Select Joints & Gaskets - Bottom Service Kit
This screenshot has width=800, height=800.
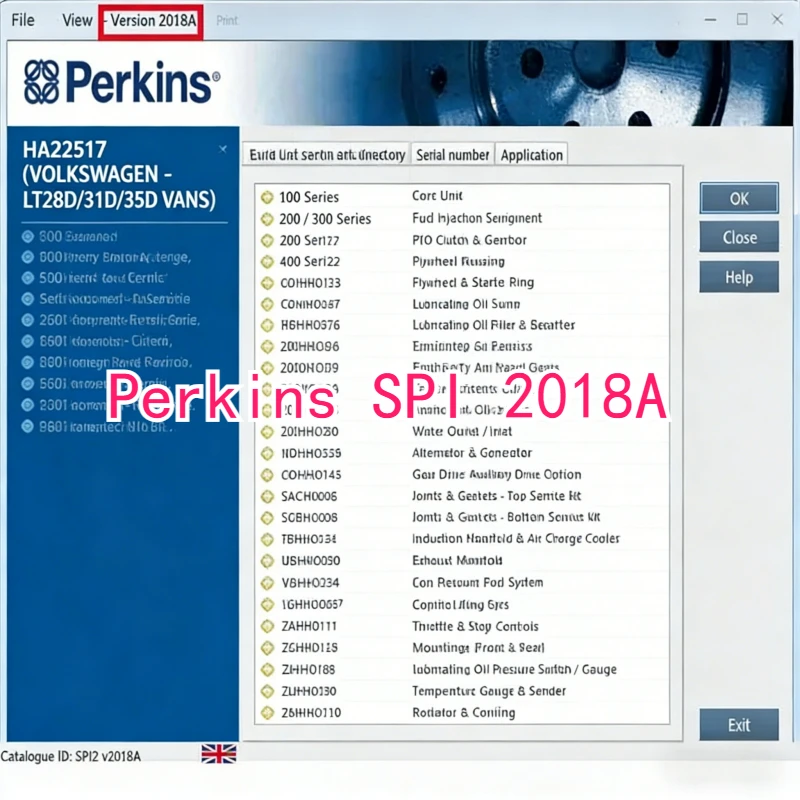(x=506, y=517)
